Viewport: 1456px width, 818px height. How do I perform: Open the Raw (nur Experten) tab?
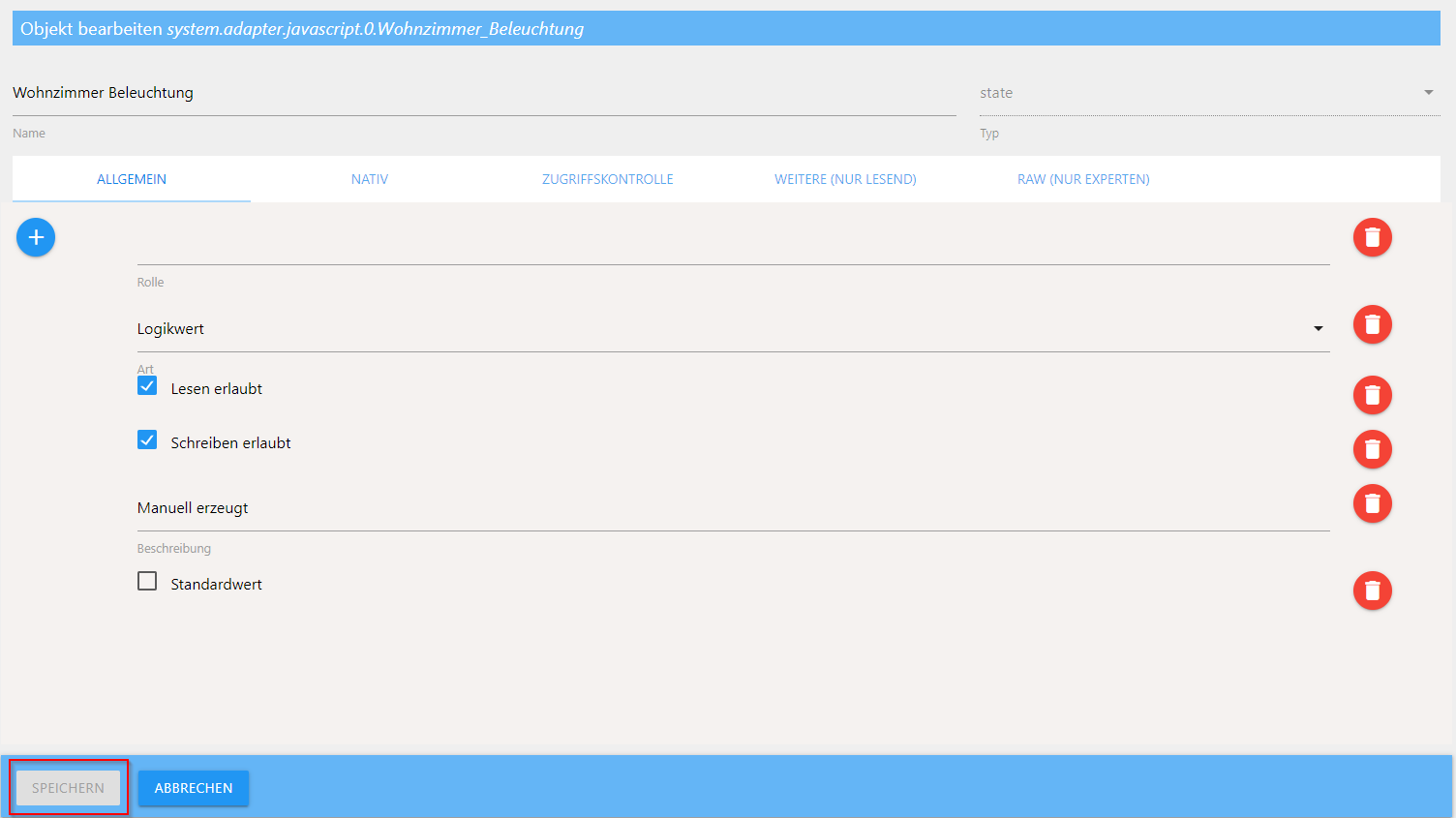[x=1083, y=179]
